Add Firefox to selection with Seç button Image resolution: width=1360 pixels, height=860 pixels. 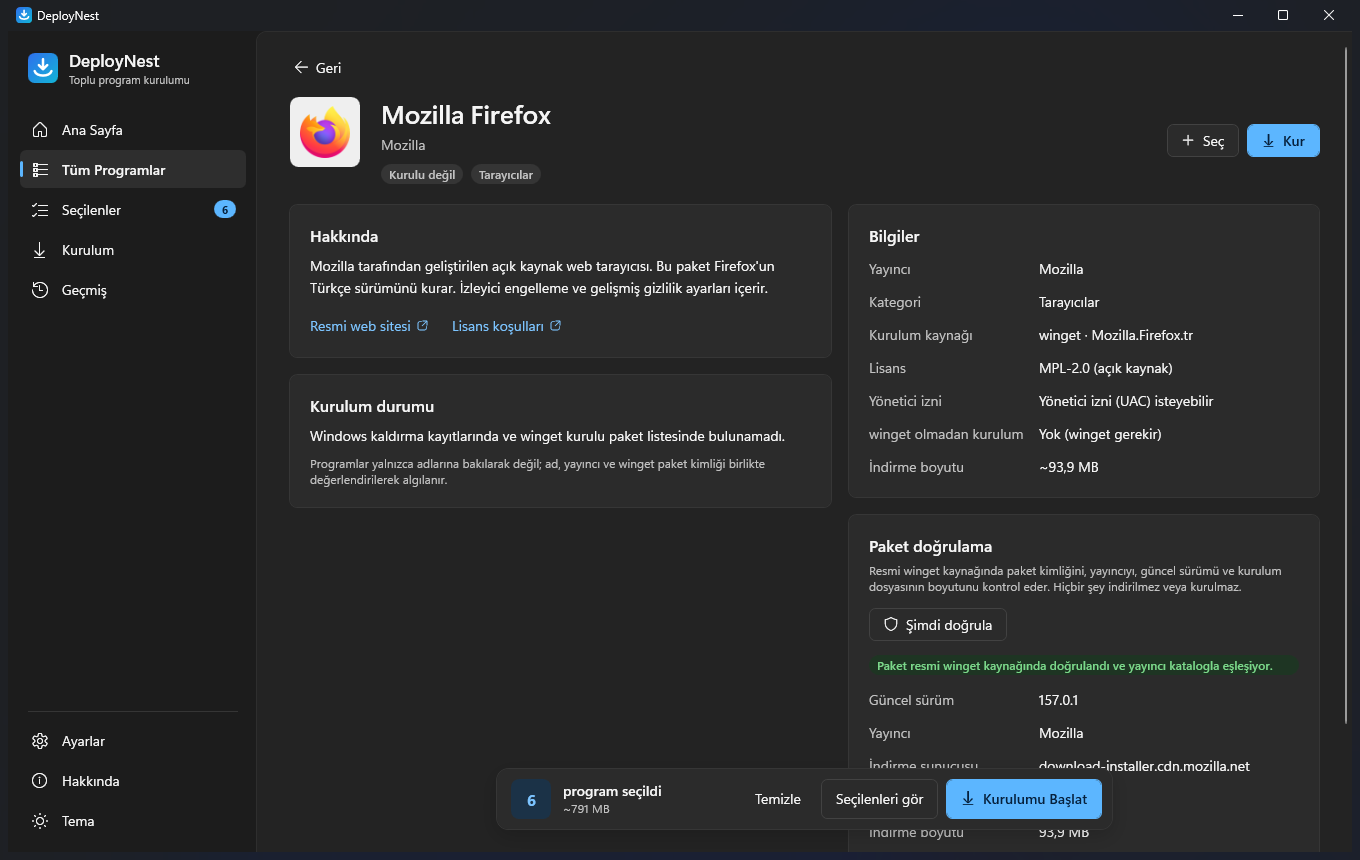[1203, 141]
